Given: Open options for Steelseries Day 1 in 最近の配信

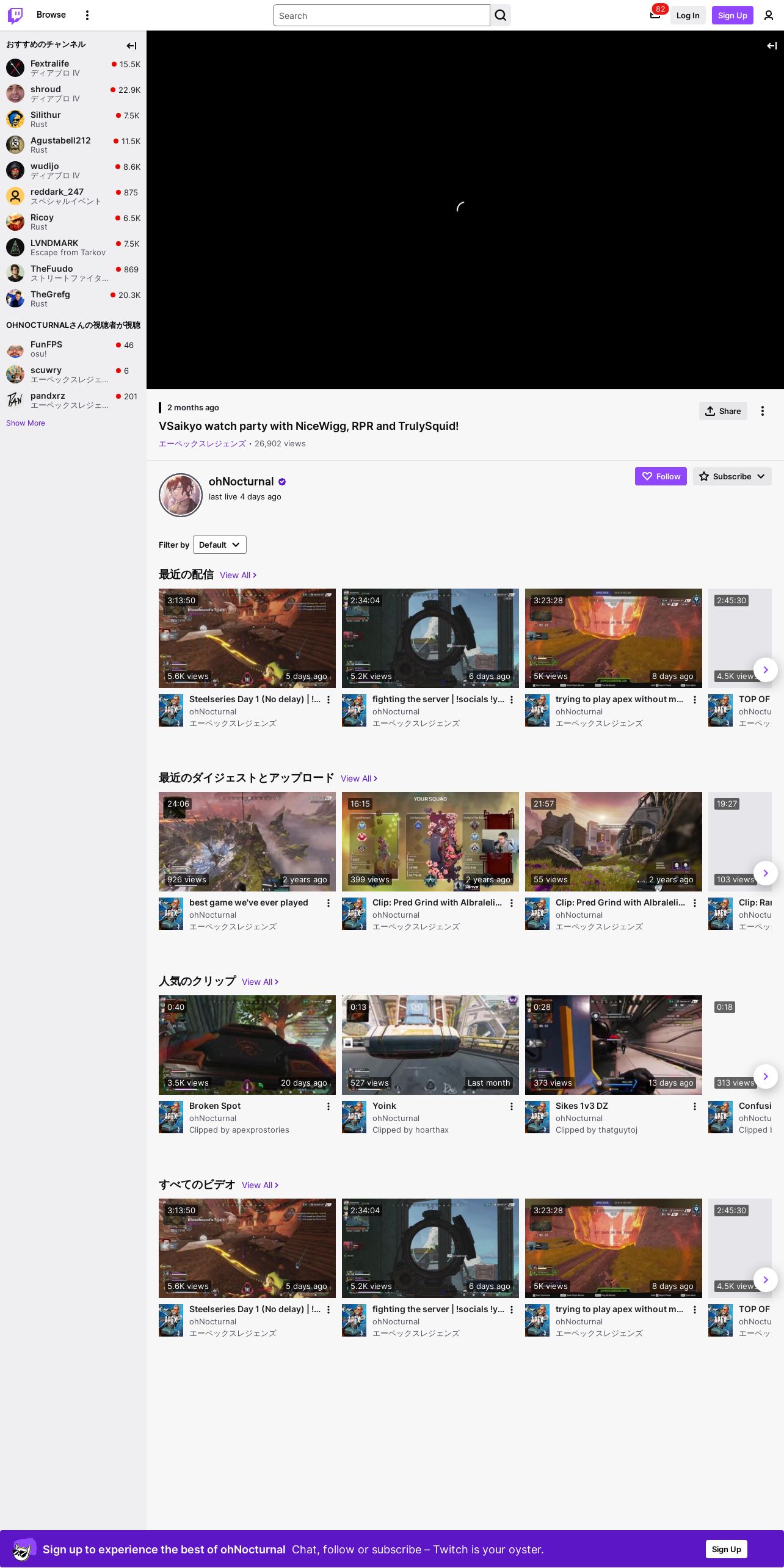Looking at the screenshot, I should tap(328, 700).
